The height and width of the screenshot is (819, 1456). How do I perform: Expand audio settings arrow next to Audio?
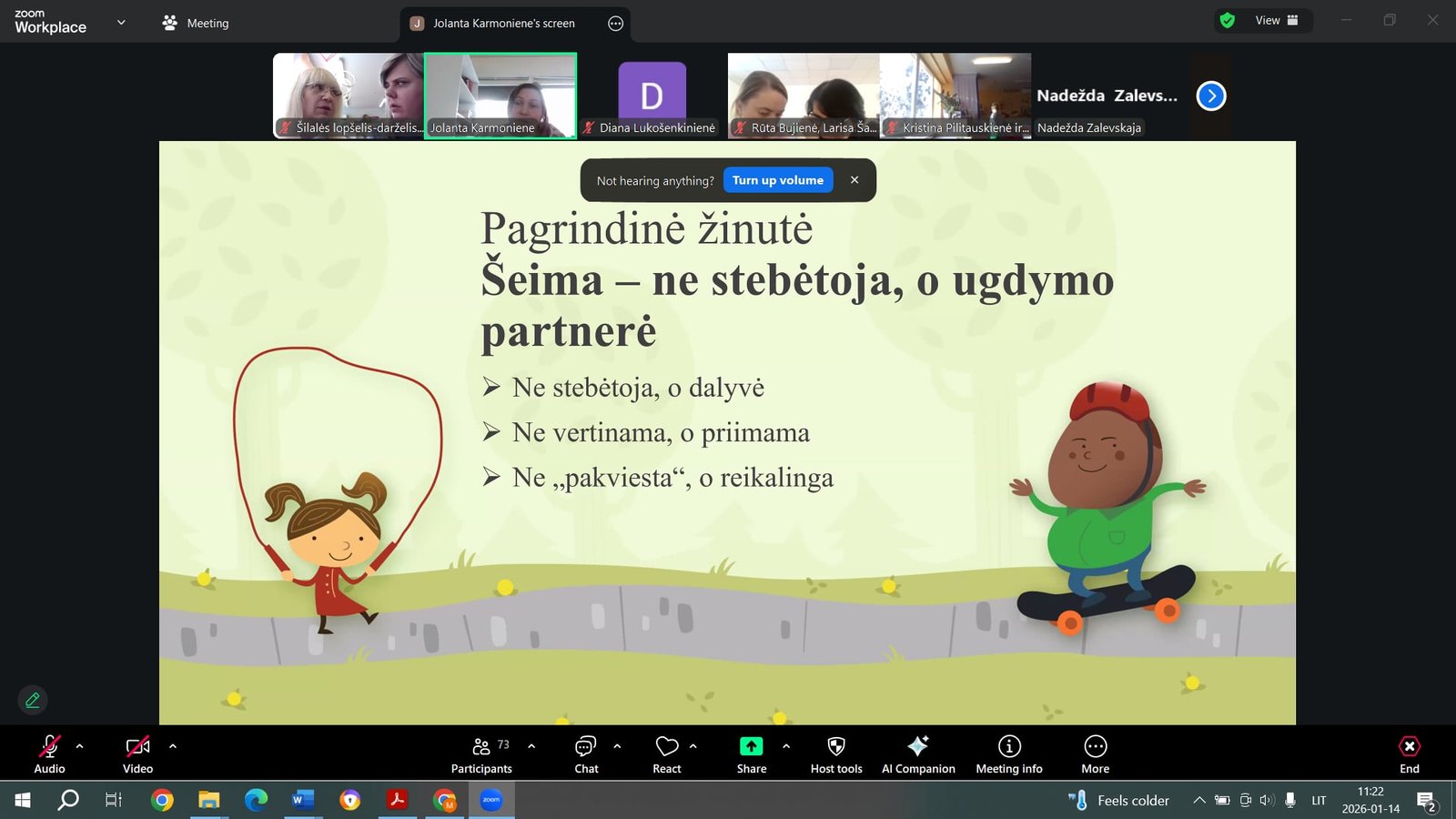(x=80, y=746)
